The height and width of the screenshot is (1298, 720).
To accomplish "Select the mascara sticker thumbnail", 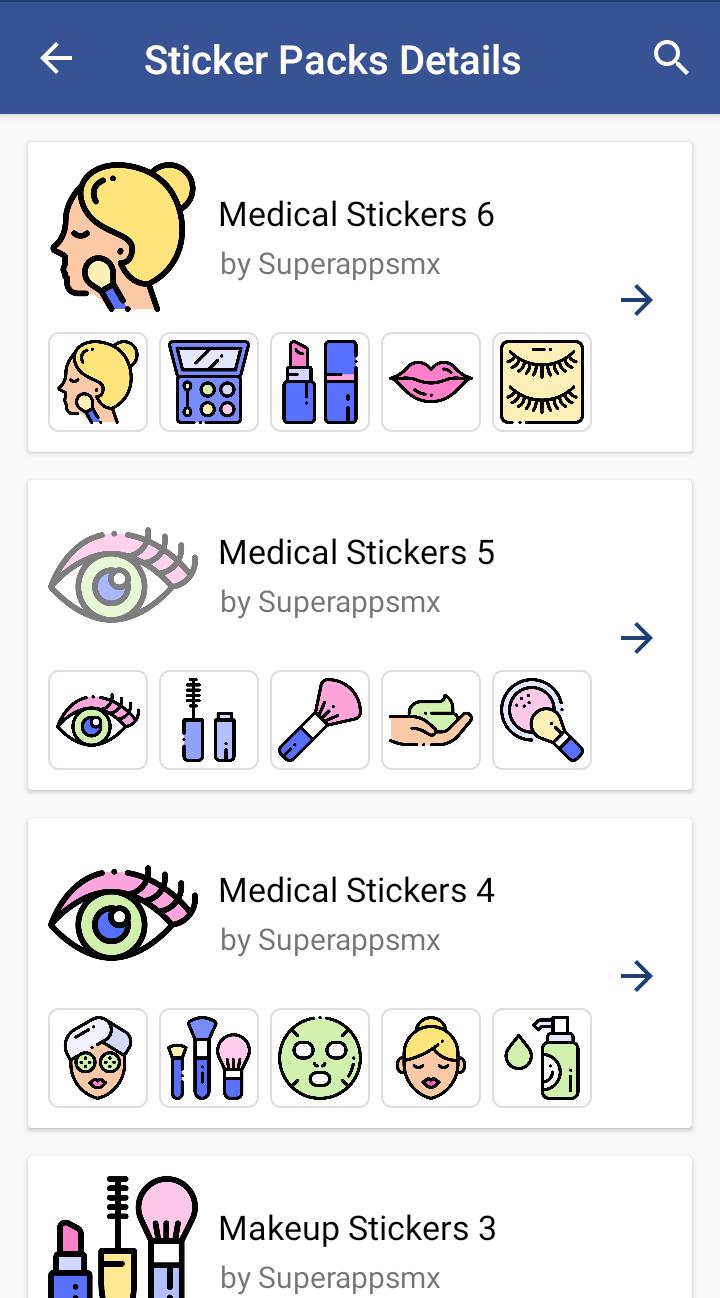I will coord(209,720).
